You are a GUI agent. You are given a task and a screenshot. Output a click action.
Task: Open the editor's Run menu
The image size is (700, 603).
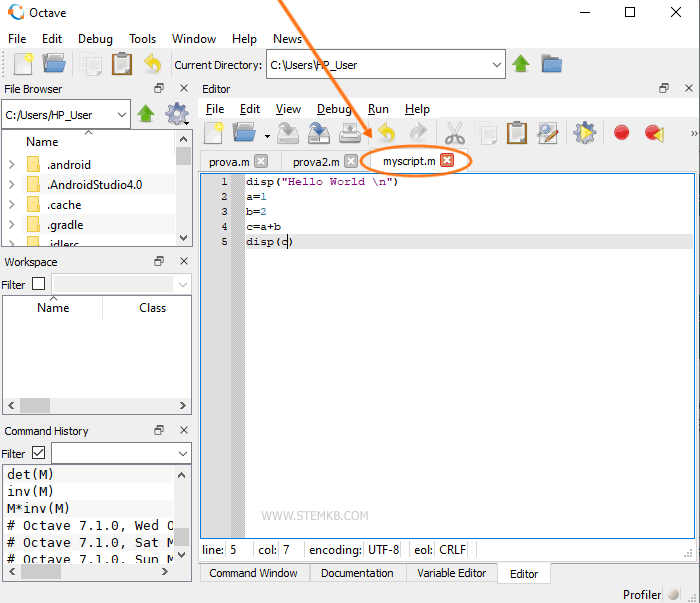[378, 109]
